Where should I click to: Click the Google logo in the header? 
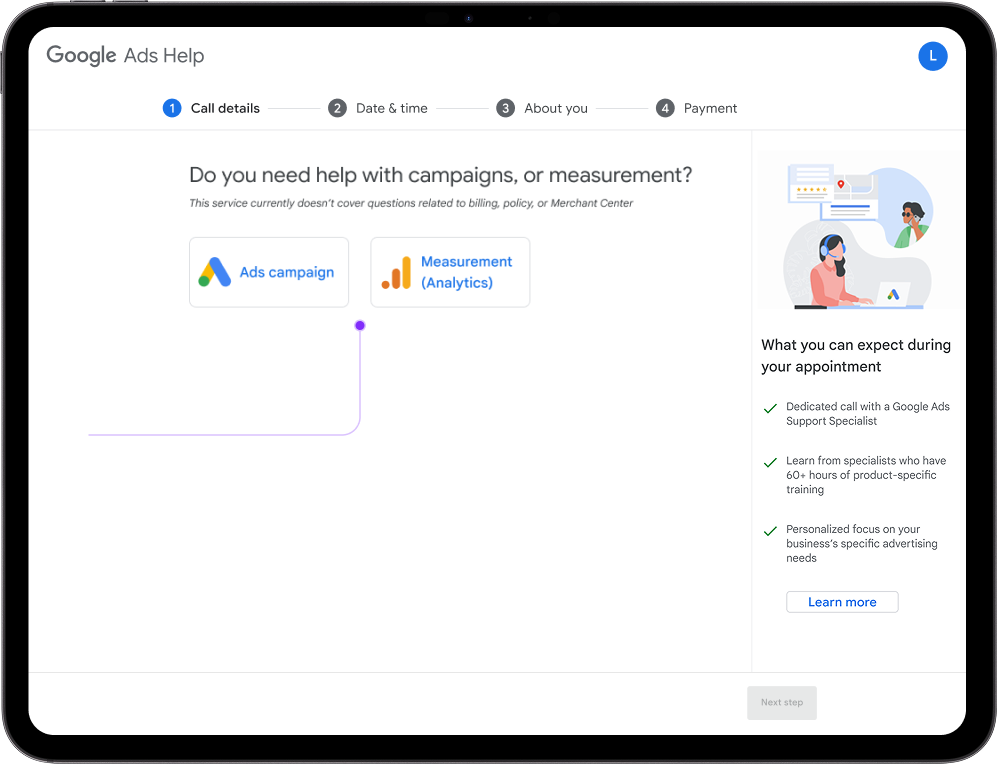[x=81, y=55]
